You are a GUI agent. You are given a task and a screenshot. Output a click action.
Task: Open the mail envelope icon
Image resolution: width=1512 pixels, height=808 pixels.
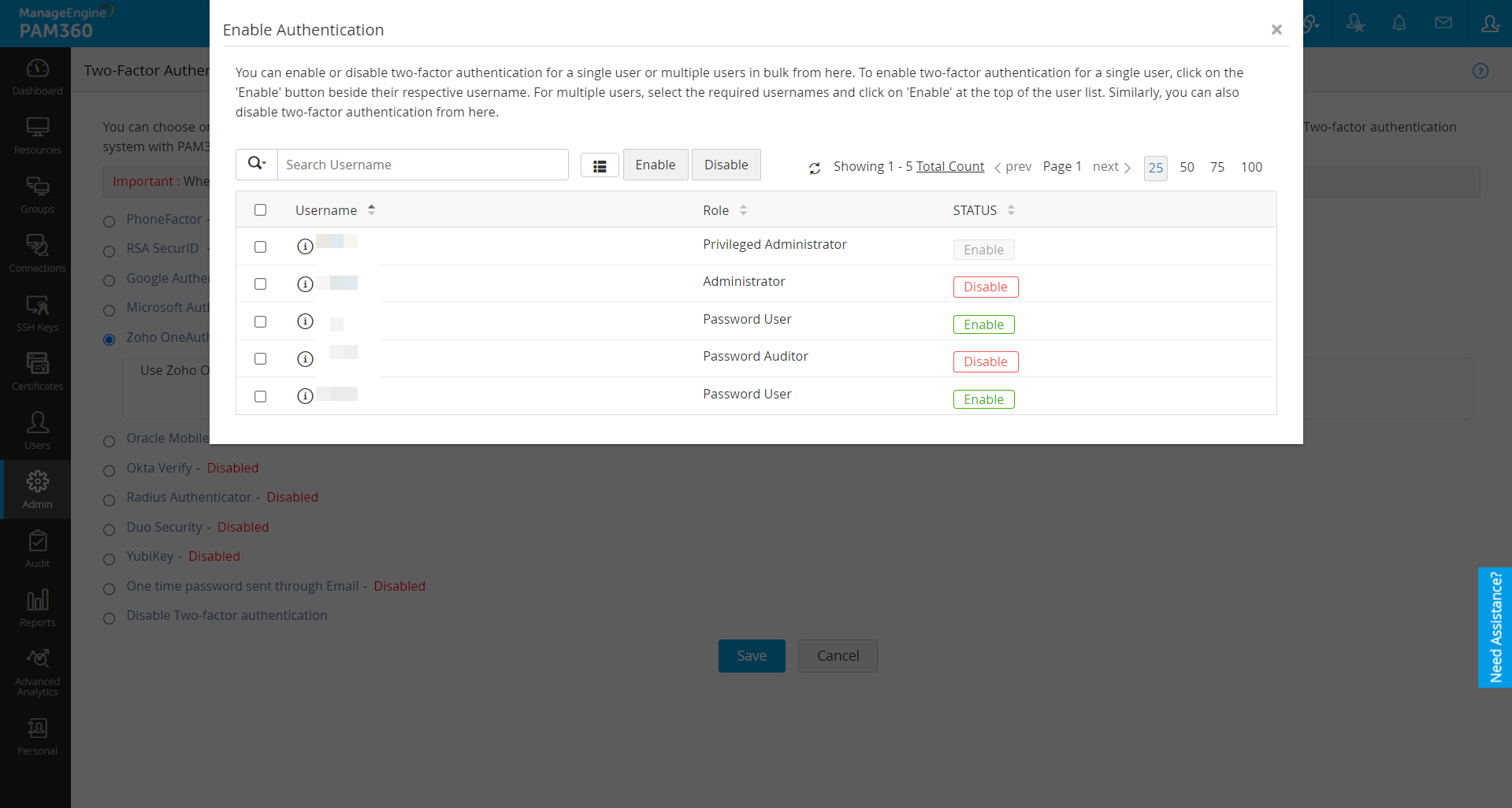1443,24
